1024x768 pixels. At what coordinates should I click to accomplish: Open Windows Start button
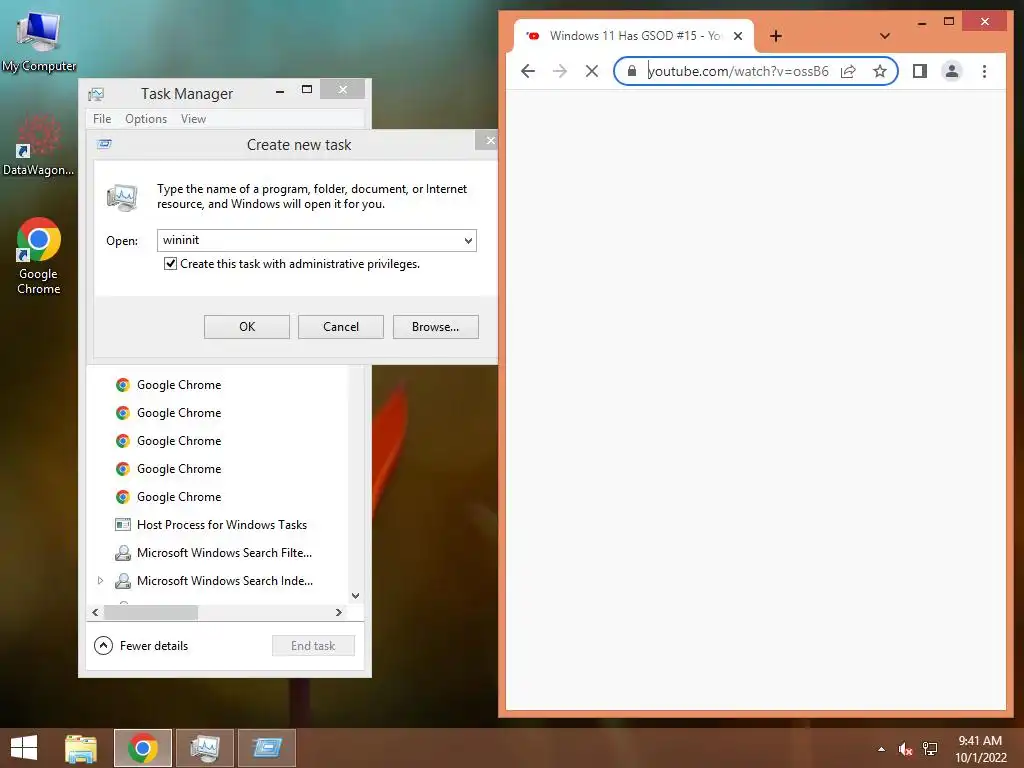(x=24, y=748)
